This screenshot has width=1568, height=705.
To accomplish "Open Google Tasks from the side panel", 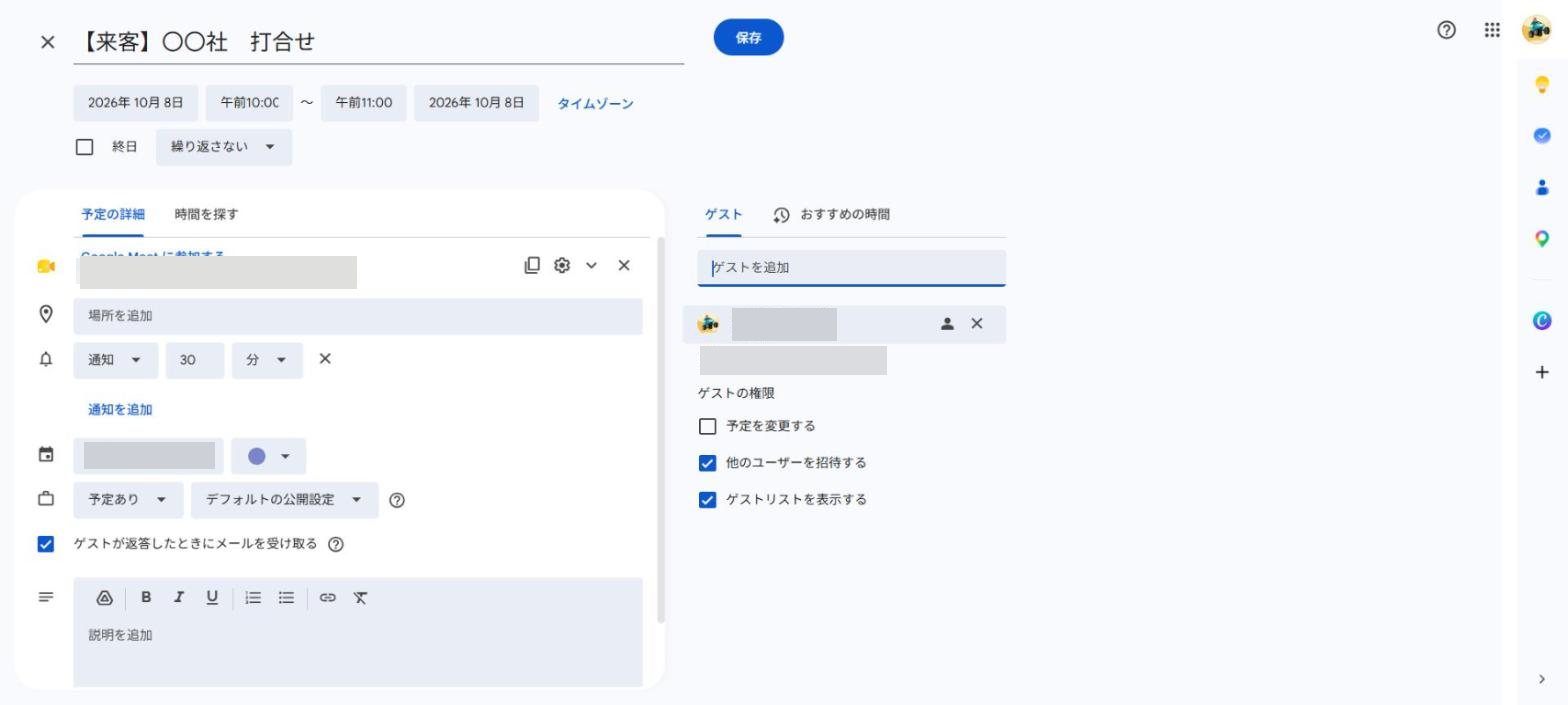I will tap(1542, 135).
